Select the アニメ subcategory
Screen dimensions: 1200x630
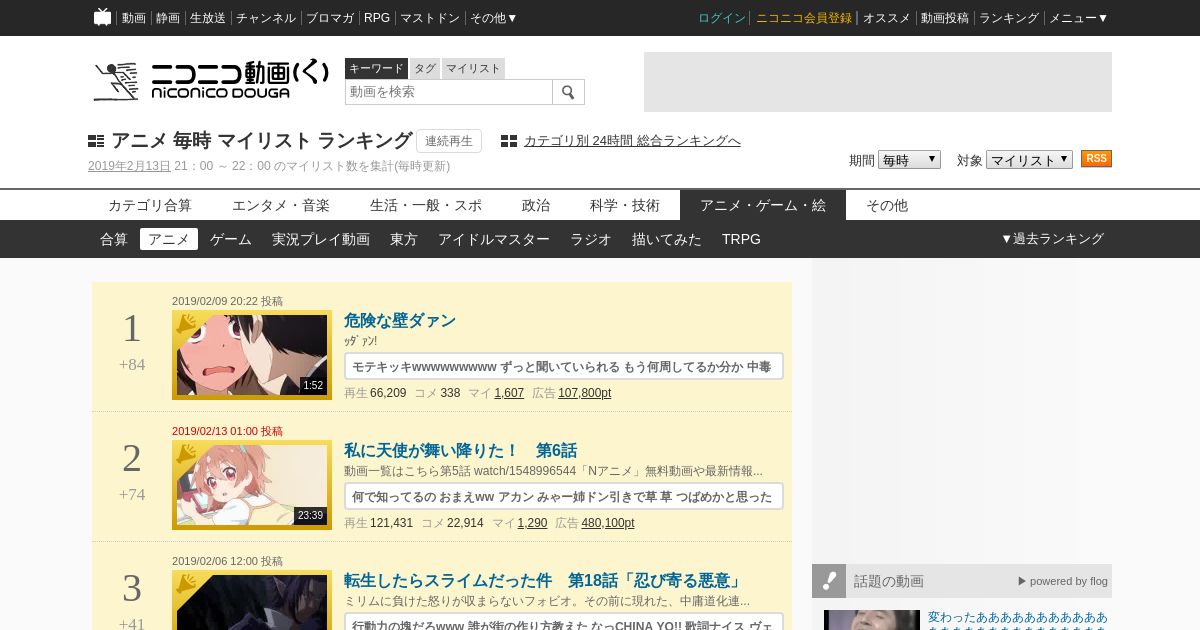[x=169, y=239]
